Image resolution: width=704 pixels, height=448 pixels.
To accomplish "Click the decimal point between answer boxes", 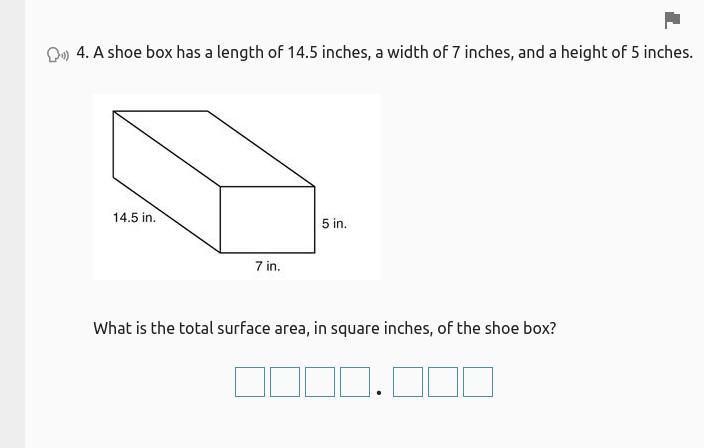I will [x=379, y=393].
